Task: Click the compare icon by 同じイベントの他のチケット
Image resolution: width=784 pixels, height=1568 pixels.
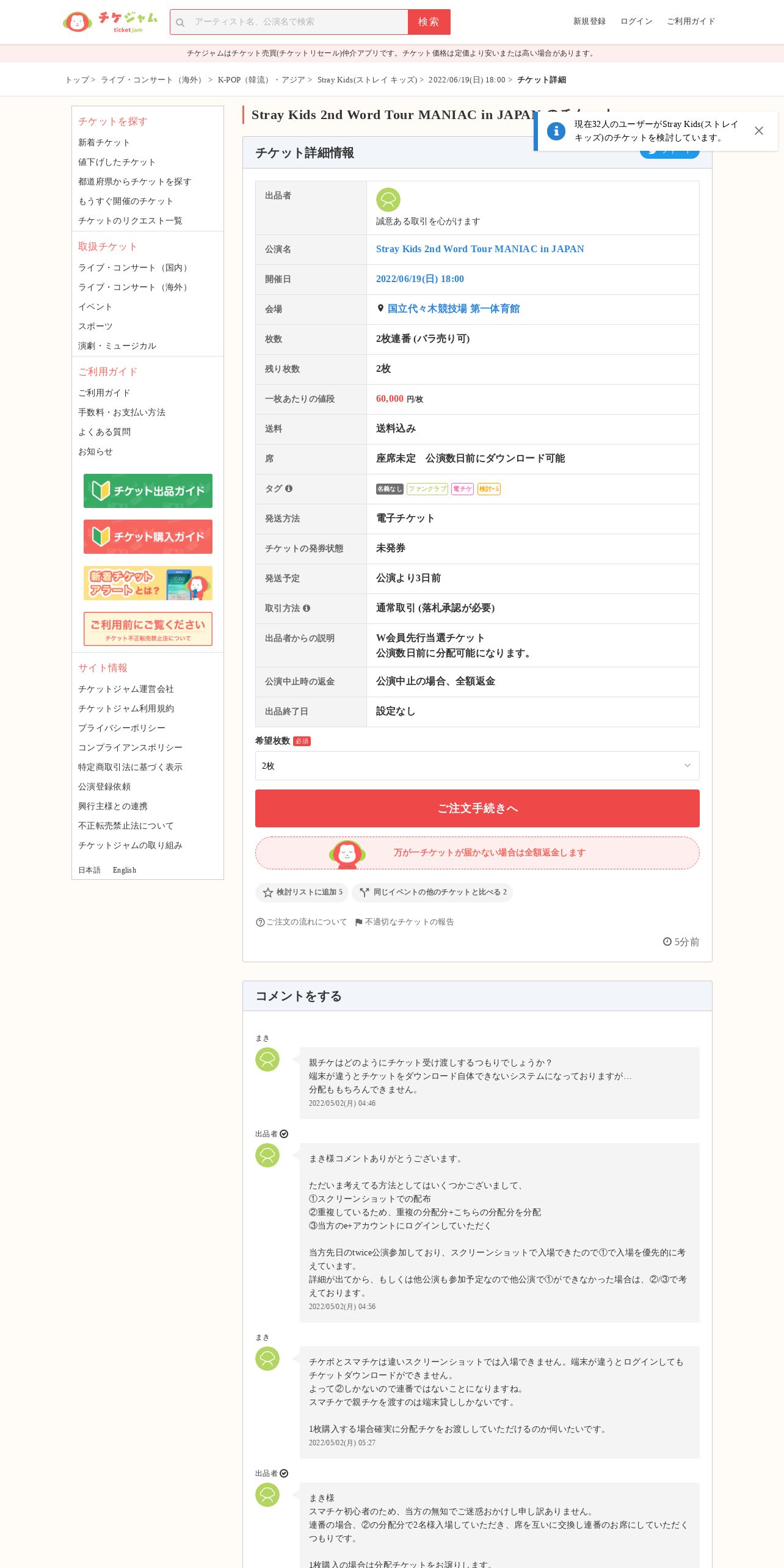Action: pyautogui.click(x=365, y=893)
